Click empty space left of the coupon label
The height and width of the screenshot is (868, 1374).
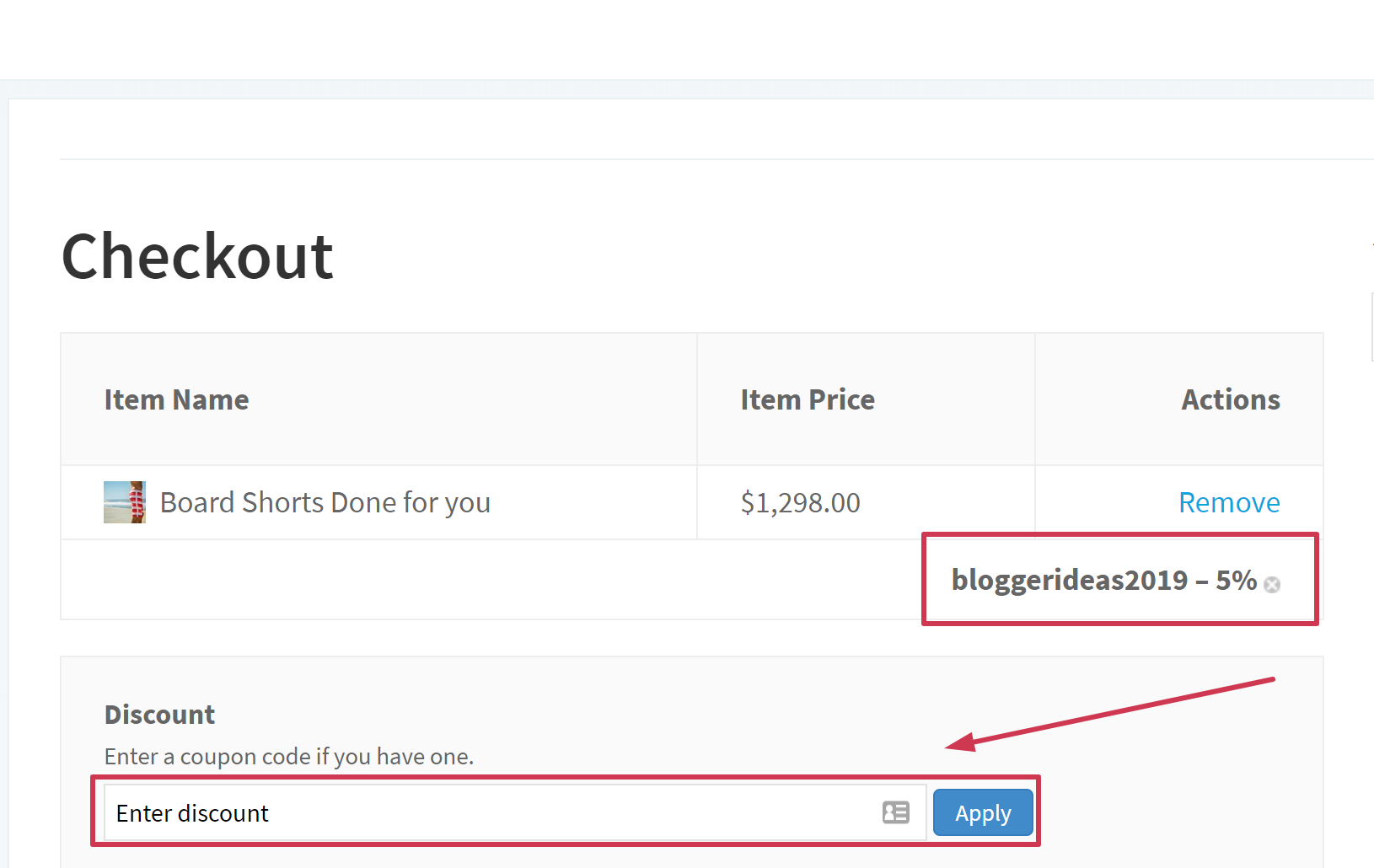coord(489,580)
